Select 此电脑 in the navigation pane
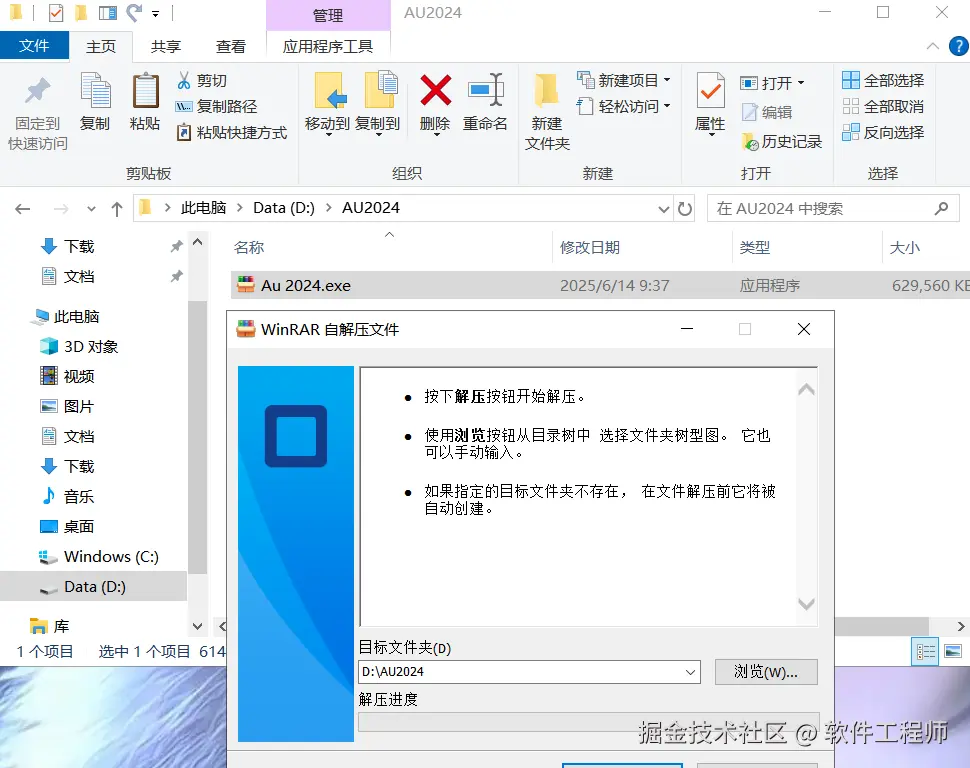 (76, 317)
